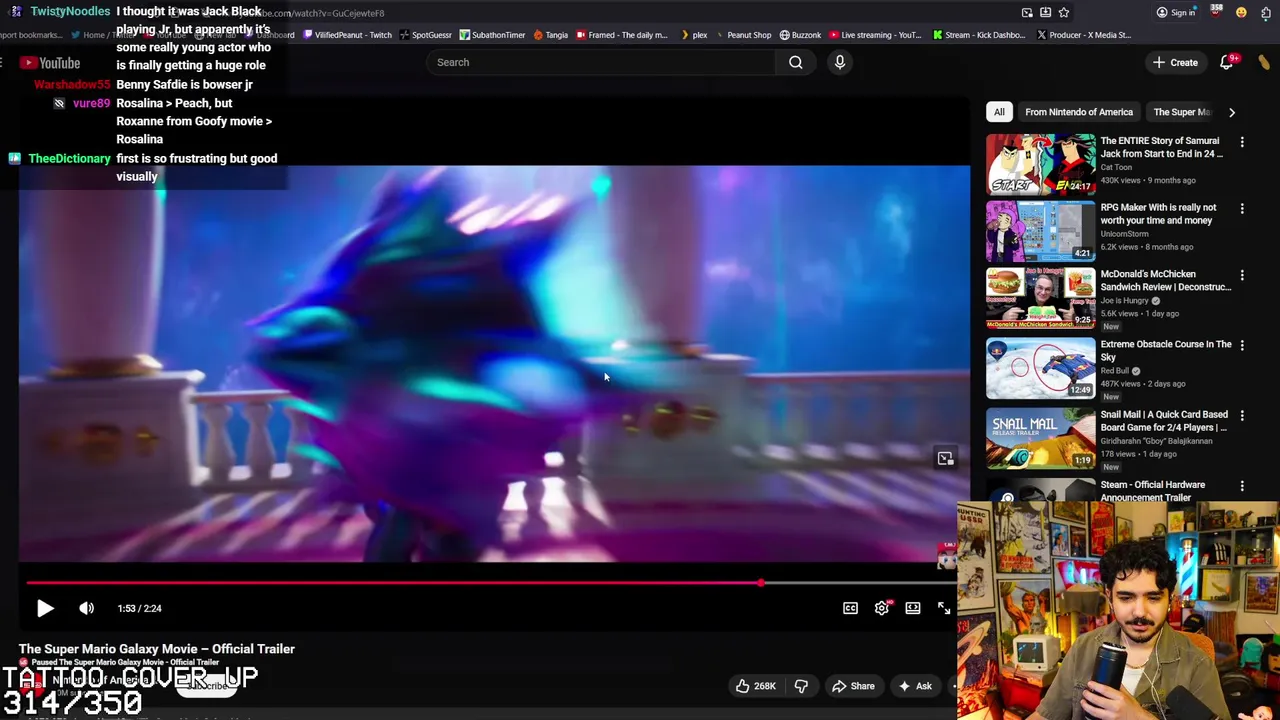Open the VilifiedPeanut - Twitch bookmark
This screenshot has height=720, width=1280.
point(347,35)
